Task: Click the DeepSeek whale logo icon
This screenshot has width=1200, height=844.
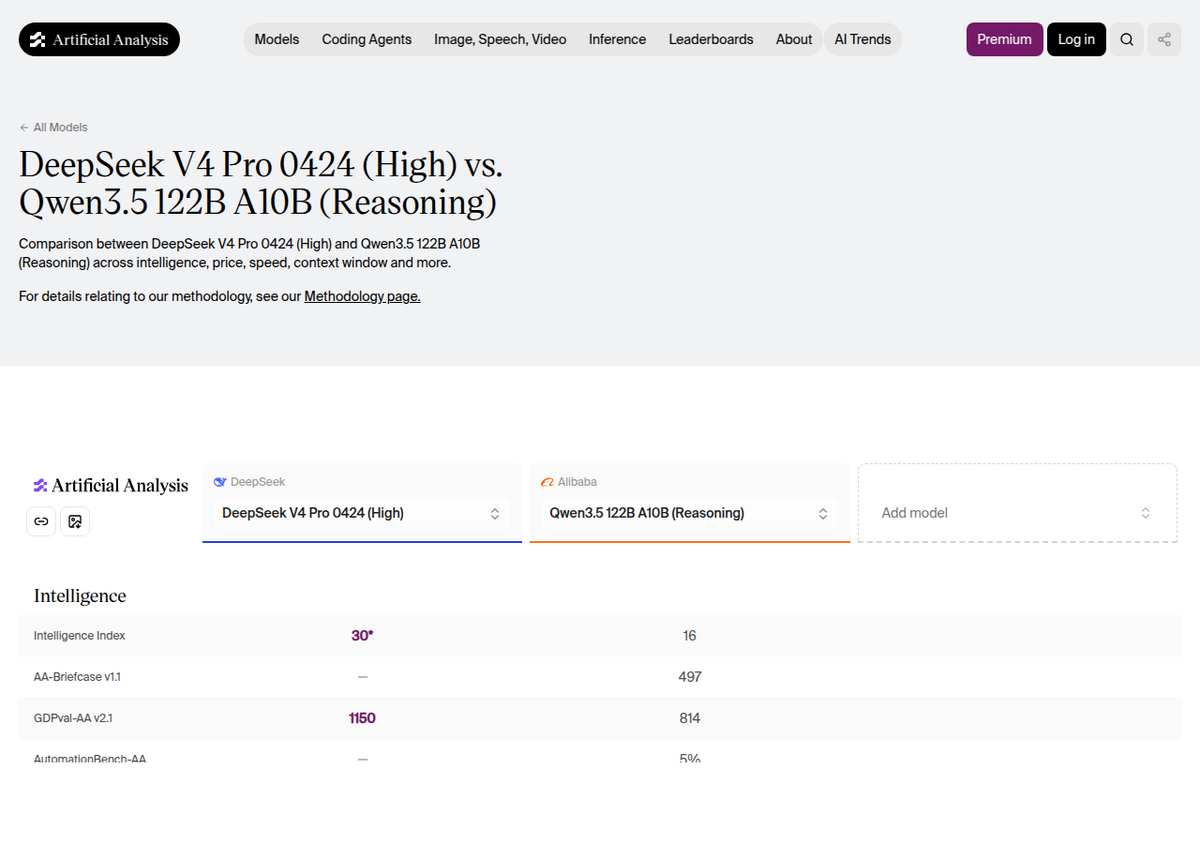Action: (x=220, y=482)
